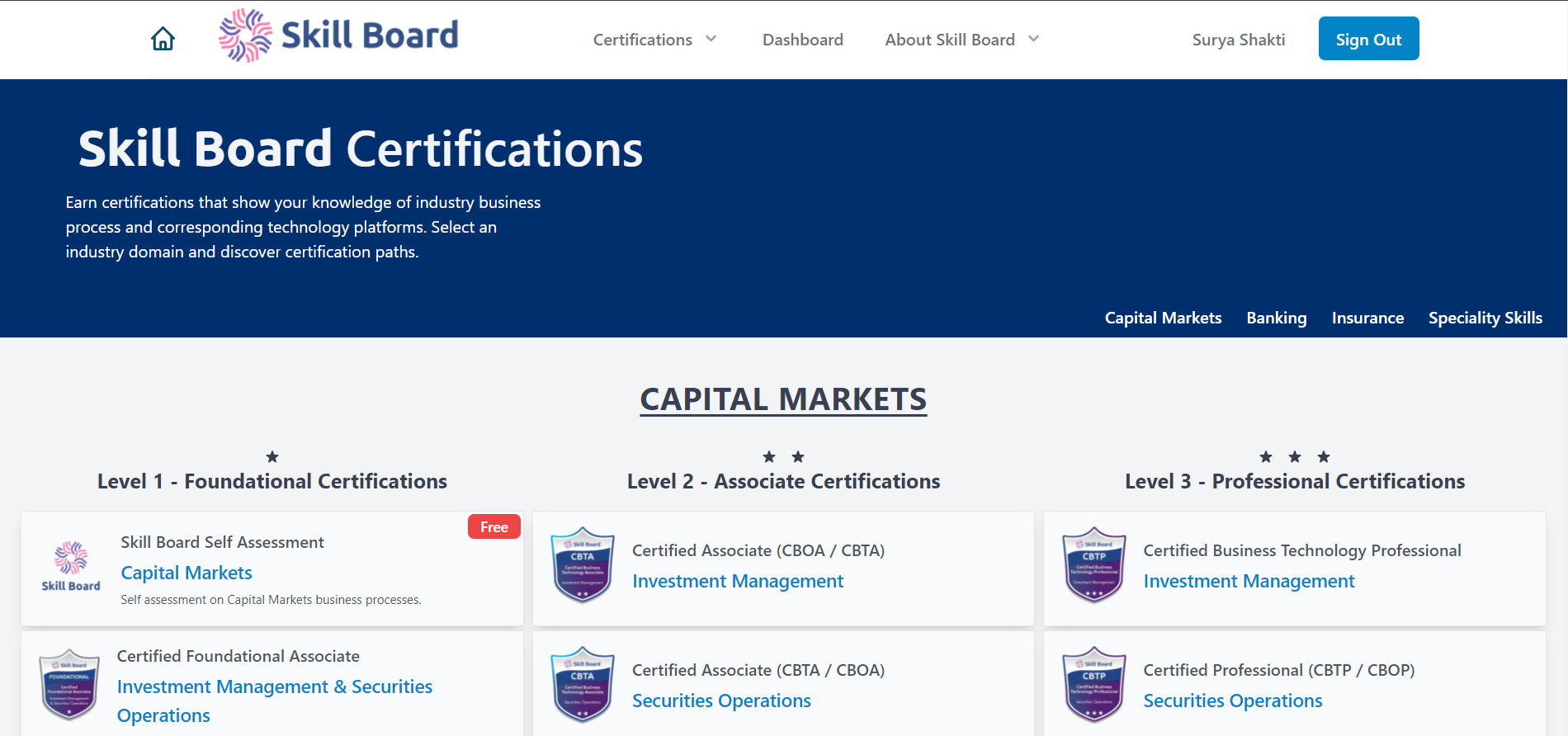Click CBTA badge for Securities Operations associate
The image size is (1568, 736).
[583, 685]
